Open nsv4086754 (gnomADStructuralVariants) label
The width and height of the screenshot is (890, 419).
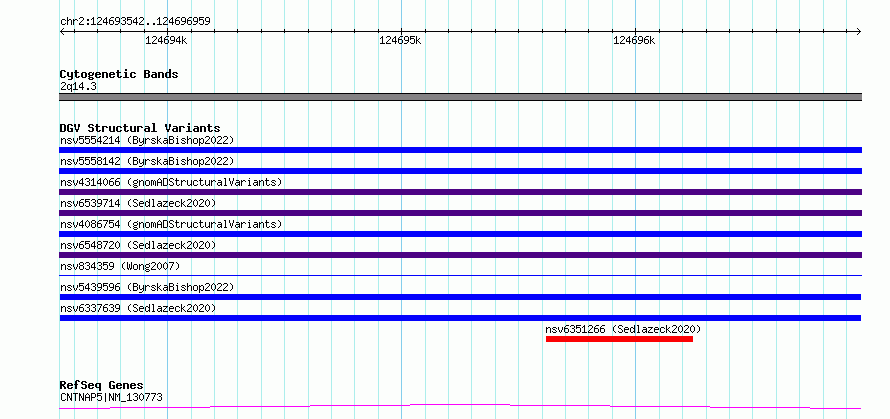pyautogui.click(x=171, y=224)
